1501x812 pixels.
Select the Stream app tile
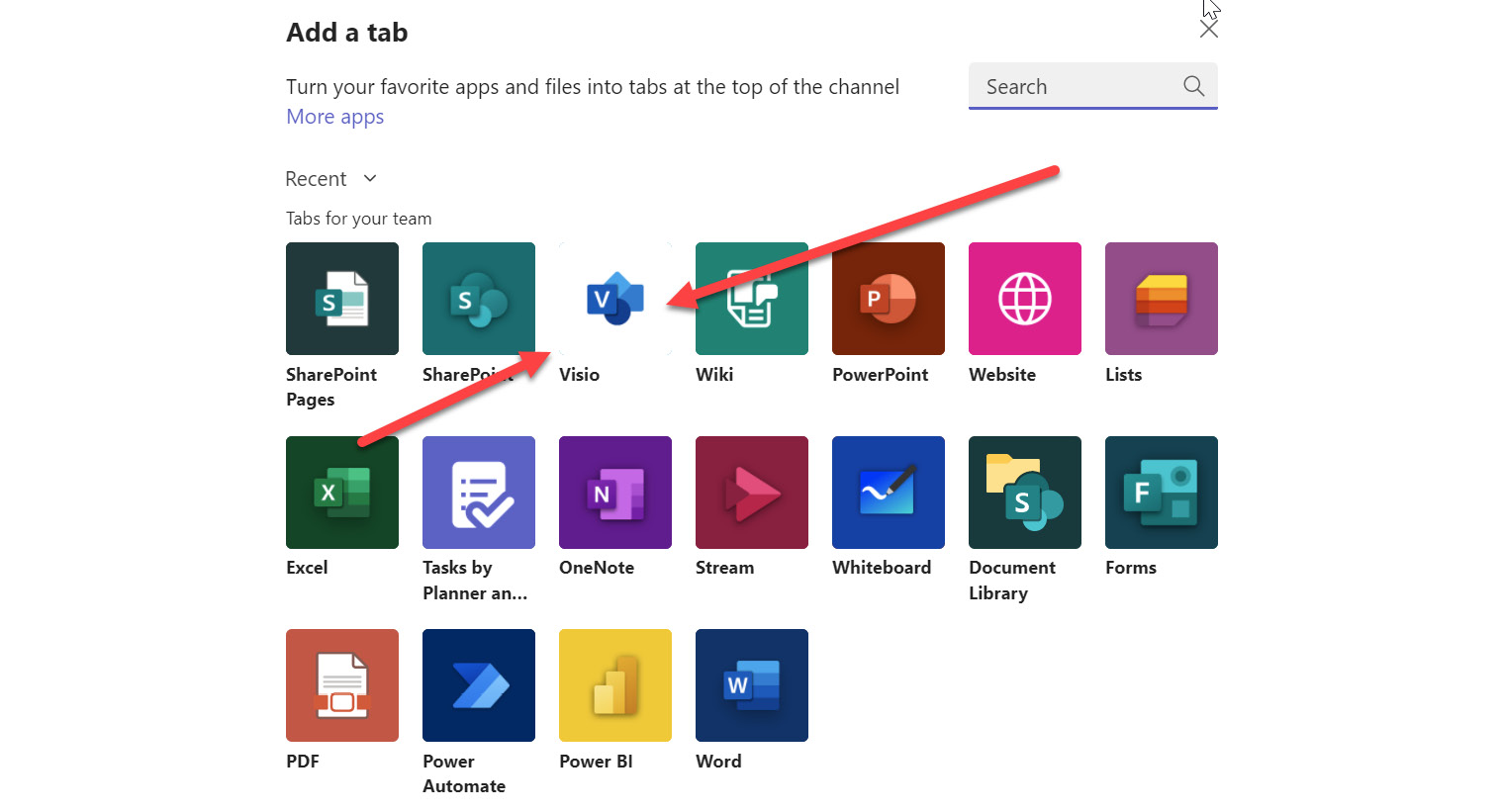click(x=752, y=493)
